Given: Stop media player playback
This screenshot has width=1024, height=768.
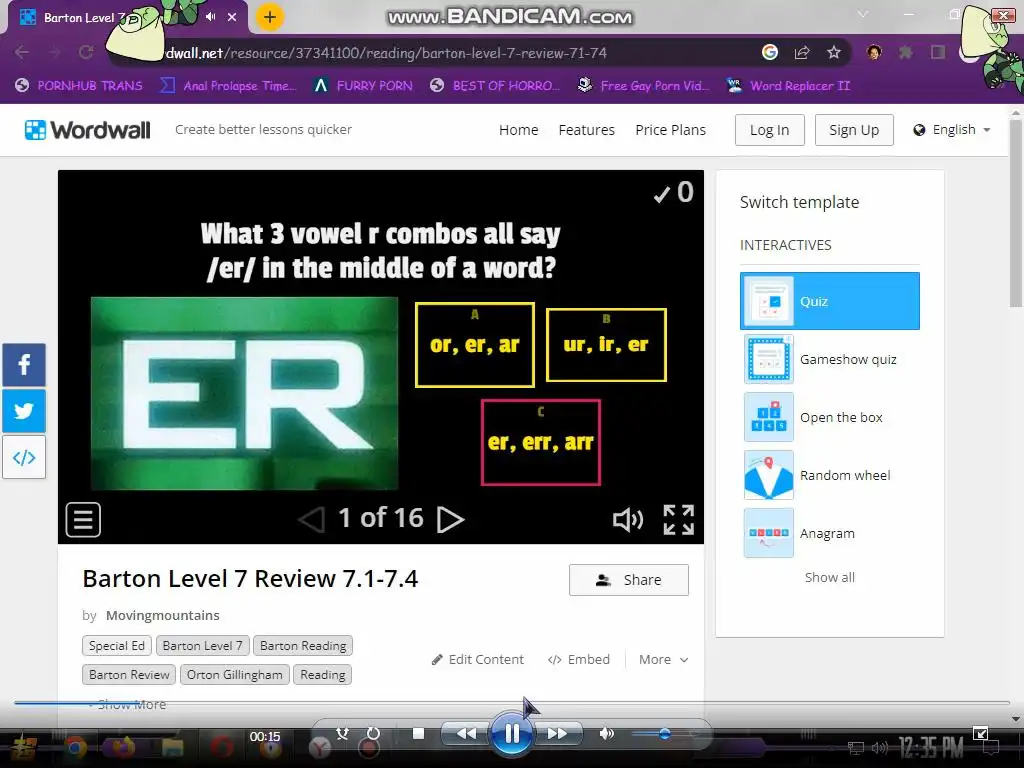Looking at the screenshot, I should pyautogui.click(x=419, y=733).
